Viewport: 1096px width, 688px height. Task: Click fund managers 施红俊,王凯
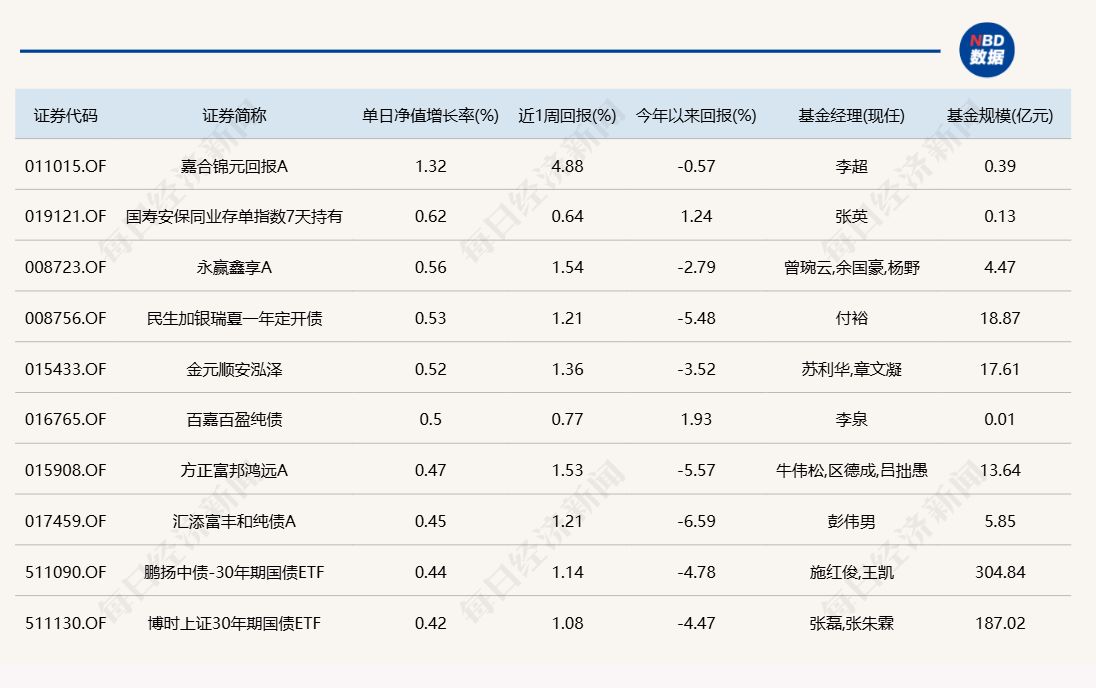[x=851, y=572]
